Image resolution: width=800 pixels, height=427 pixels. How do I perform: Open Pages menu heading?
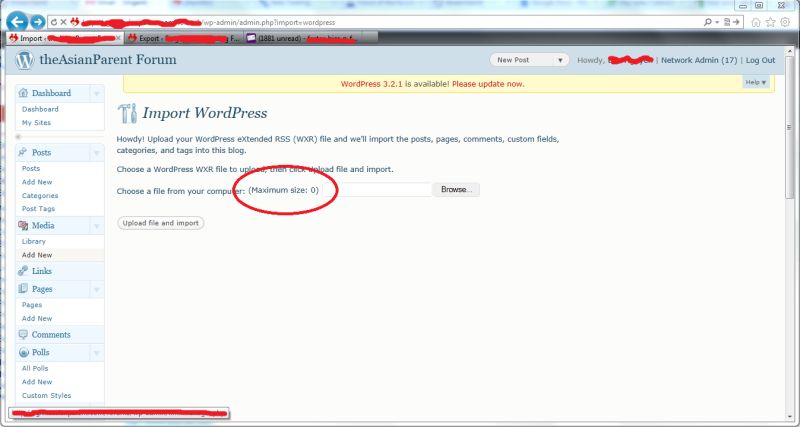click(42, 289)
